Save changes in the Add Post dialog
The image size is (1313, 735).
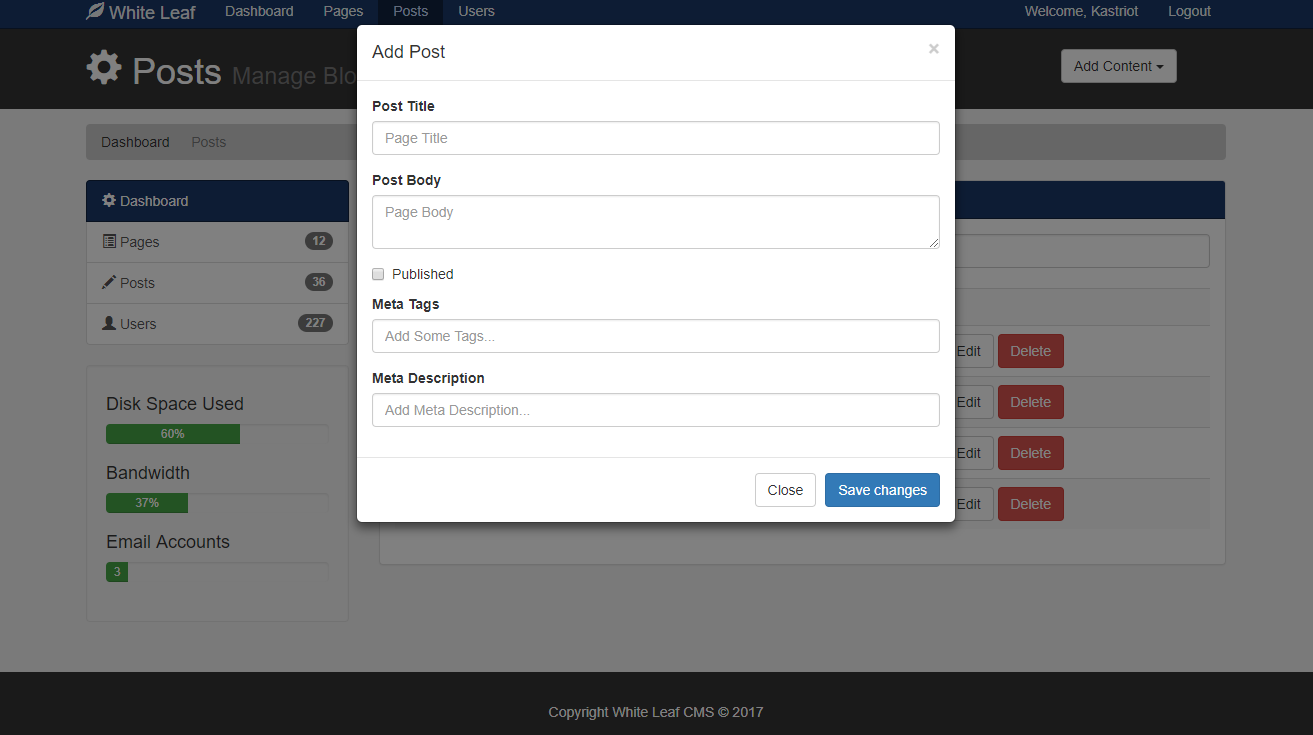[x=882, y=490]
